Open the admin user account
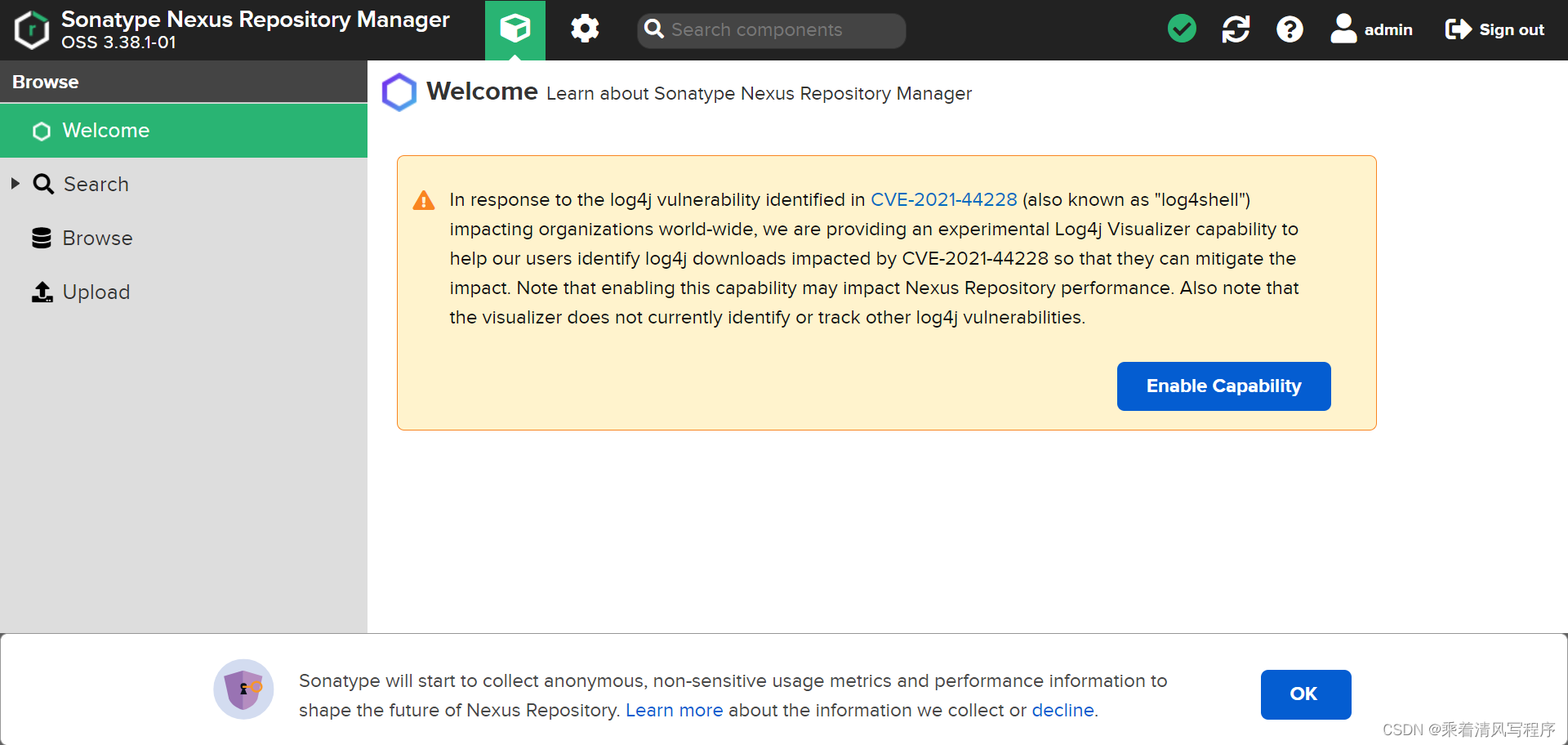1568x745 pixels. 1371,29
